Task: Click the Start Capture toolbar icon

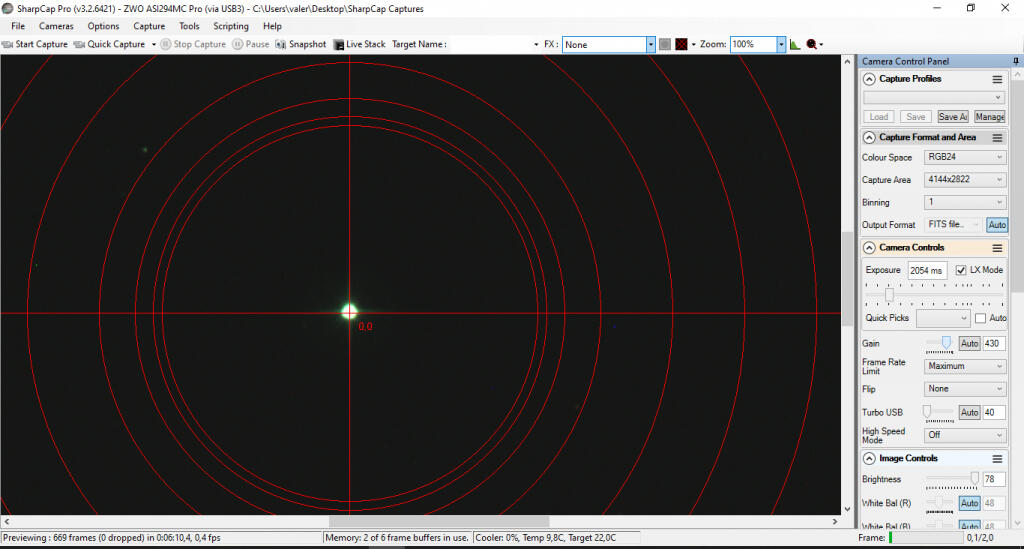Action: (x=8, y=44)
